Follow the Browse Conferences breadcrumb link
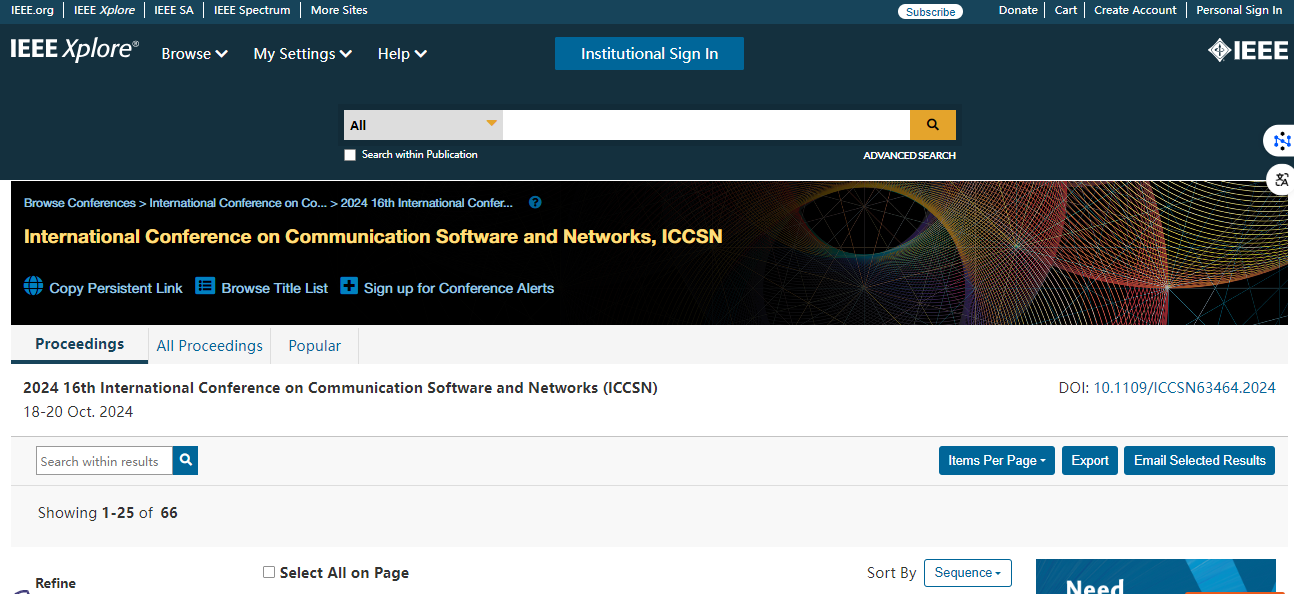Image resolution: width=1294 pixels, height=594 pixels. pos(80,203)
